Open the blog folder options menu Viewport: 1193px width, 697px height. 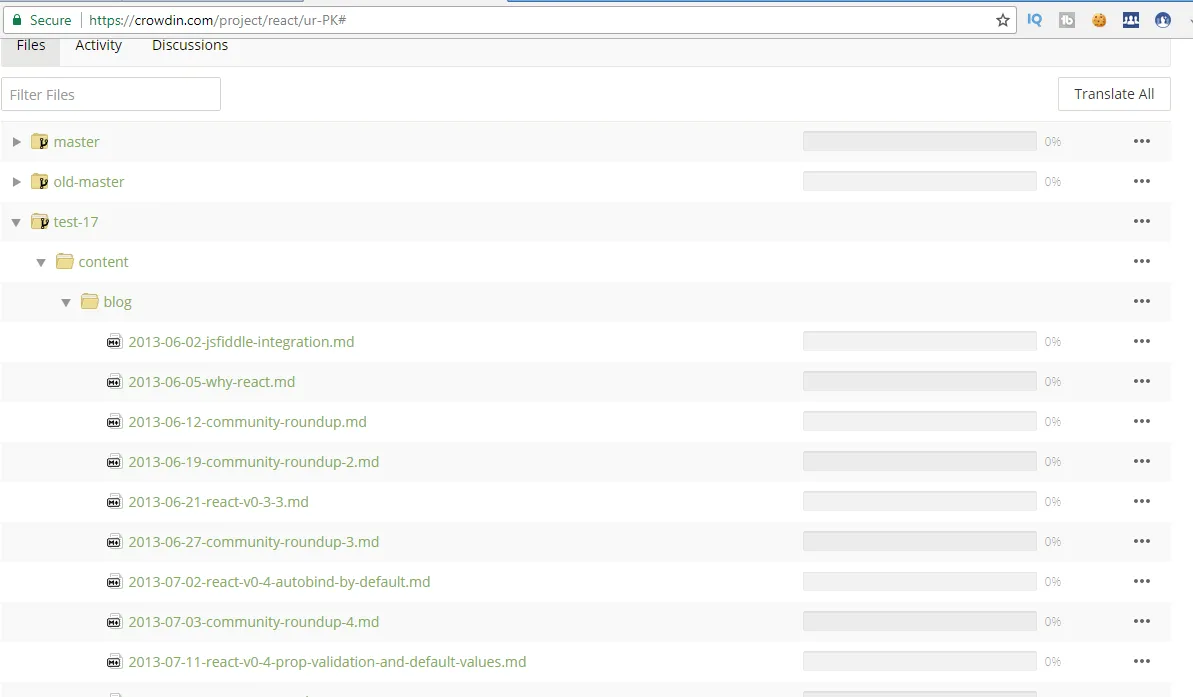click(x=1141, y=301)
